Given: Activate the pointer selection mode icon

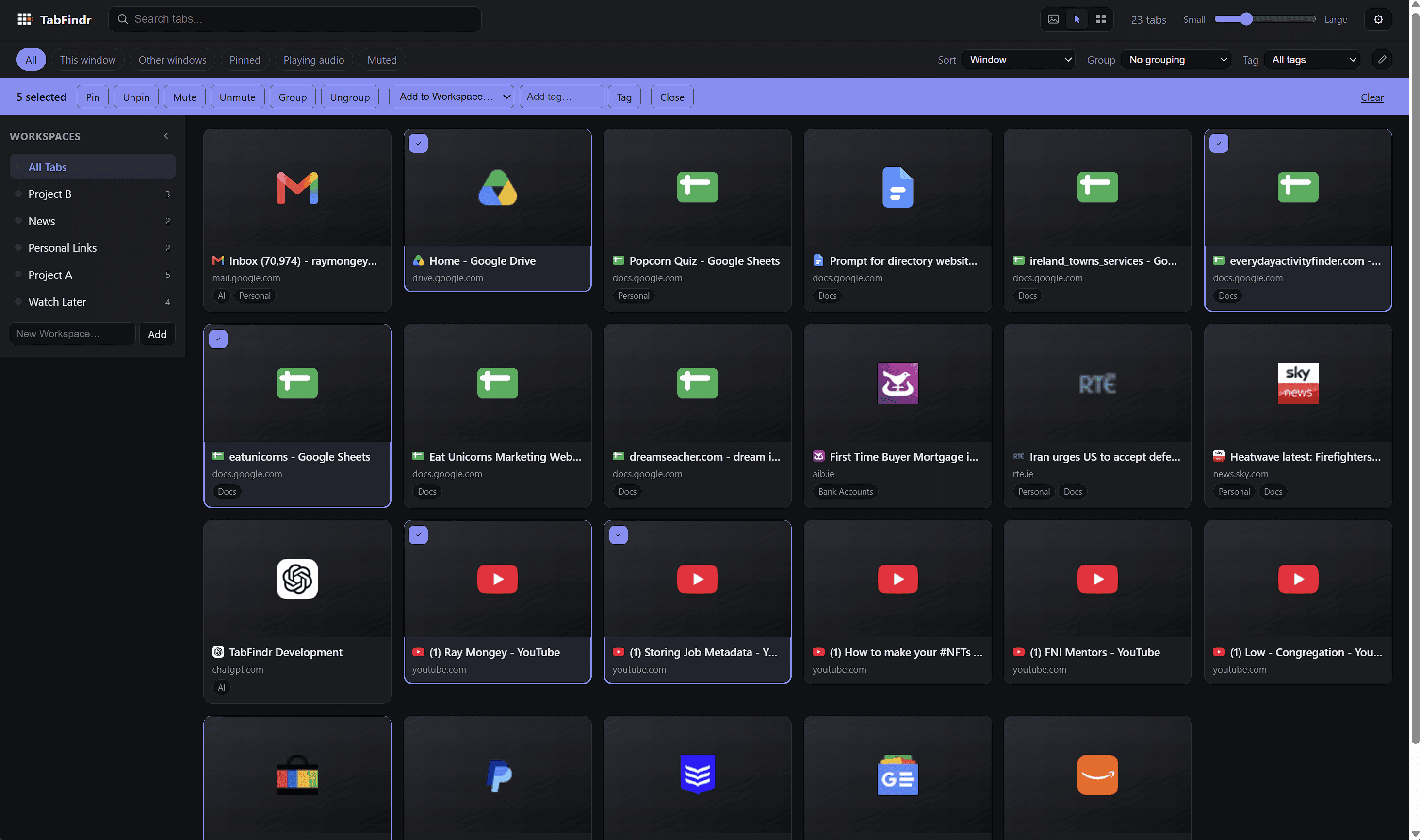Looking at the screenshot, I should [x=1077, y=19].
